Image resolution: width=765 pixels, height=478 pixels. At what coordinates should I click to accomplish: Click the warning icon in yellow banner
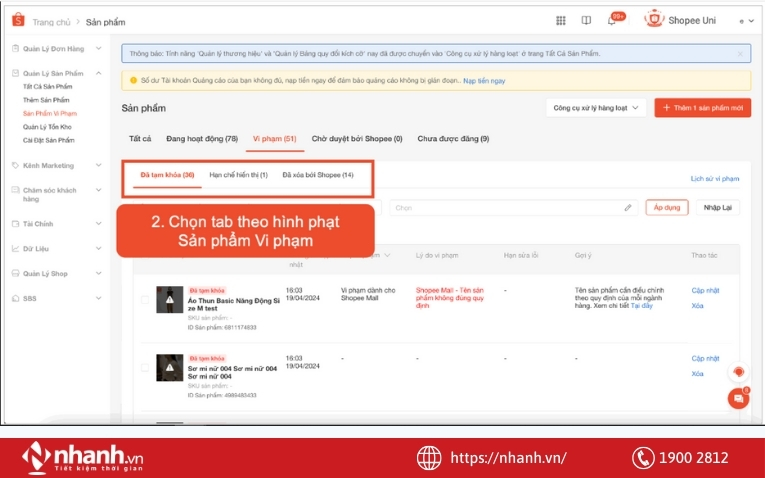pos(133,80)
